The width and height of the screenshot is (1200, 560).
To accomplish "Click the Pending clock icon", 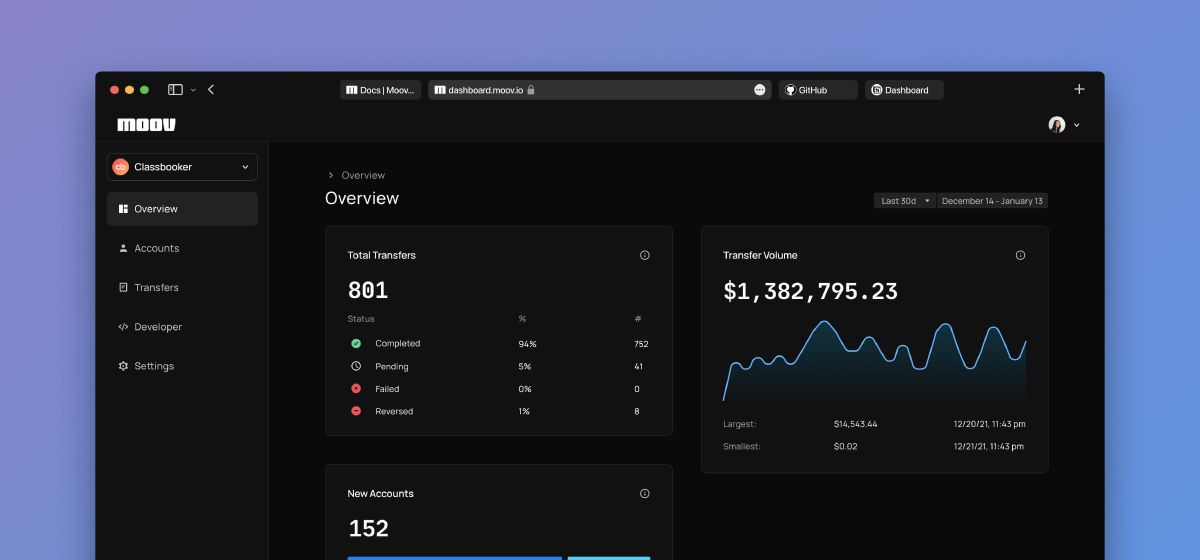I will [x=356, y=366].
